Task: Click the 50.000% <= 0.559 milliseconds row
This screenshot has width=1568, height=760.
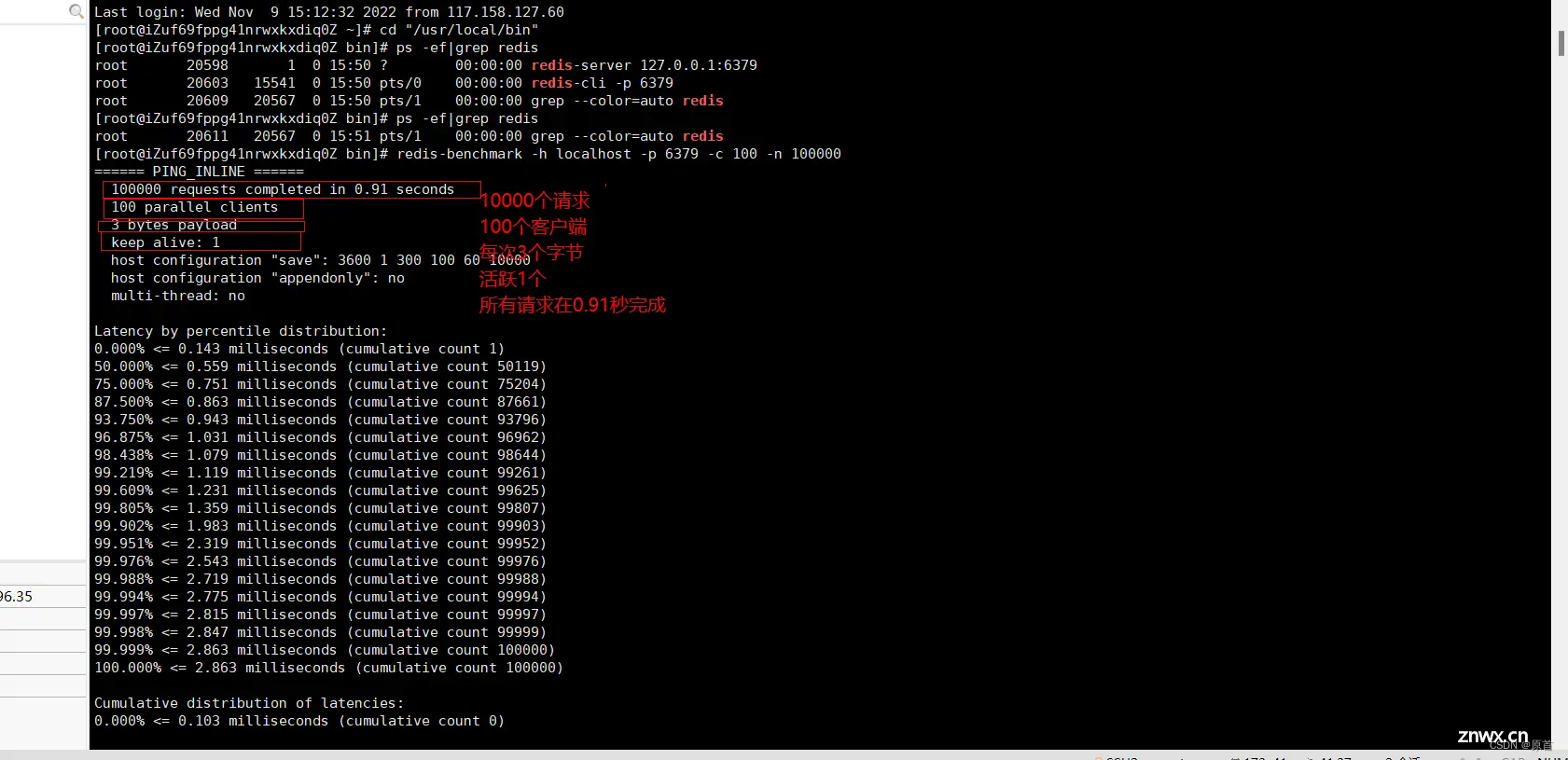Action: click(321, 366)
